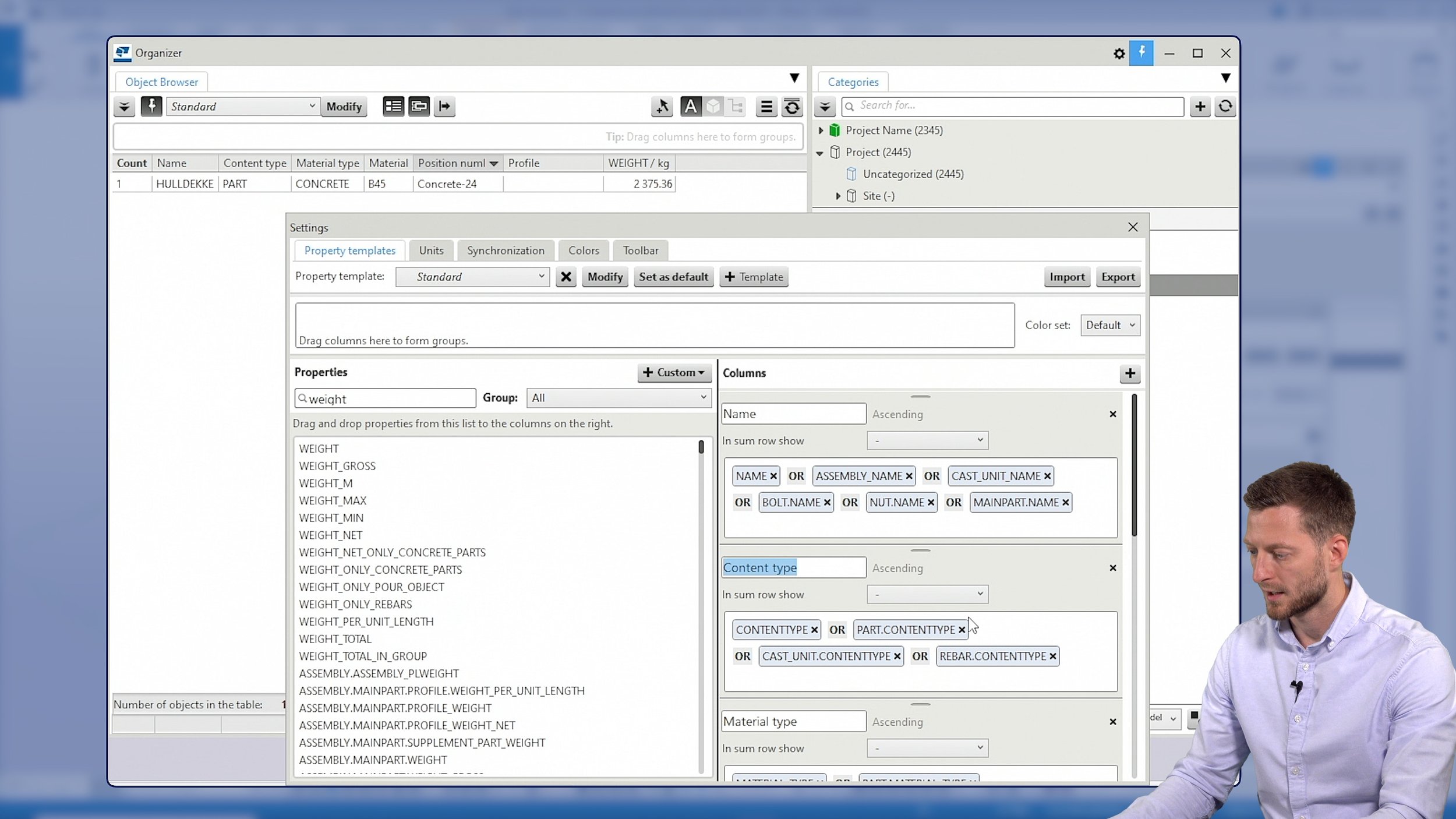Image resolution: width=1456 pixels, height=819 pixels.
Task: Click the reload table icon in Object Browser
Action: click(792, 107)
